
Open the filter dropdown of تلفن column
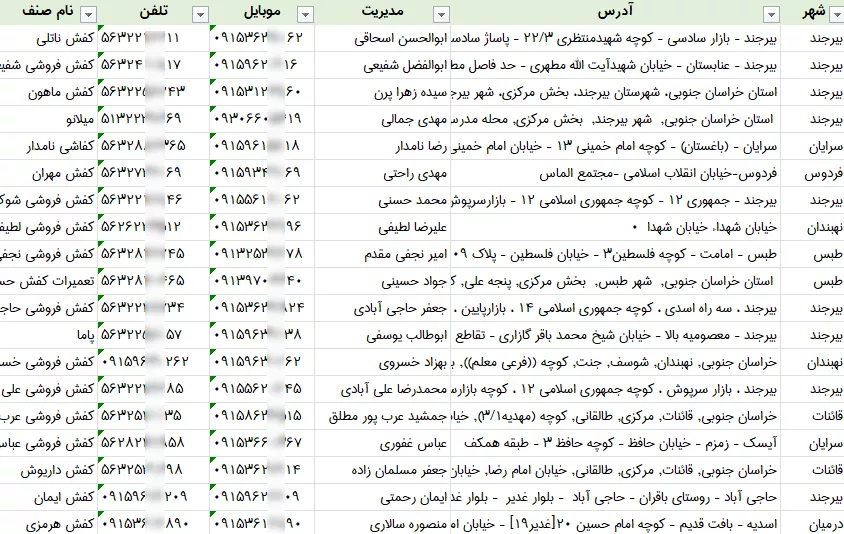coord(200,15)
